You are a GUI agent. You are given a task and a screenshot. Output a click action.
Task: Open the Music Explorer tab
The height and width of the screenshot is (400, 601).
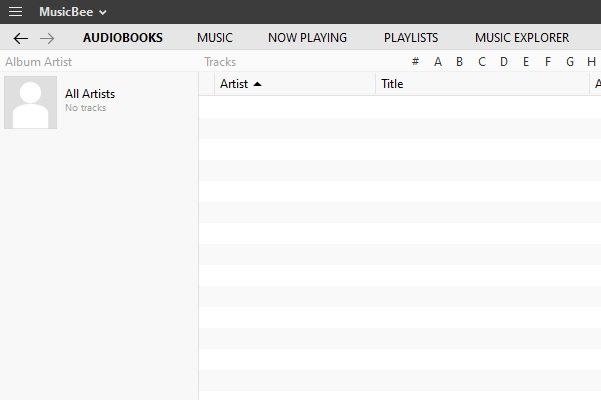click(522, 38)
